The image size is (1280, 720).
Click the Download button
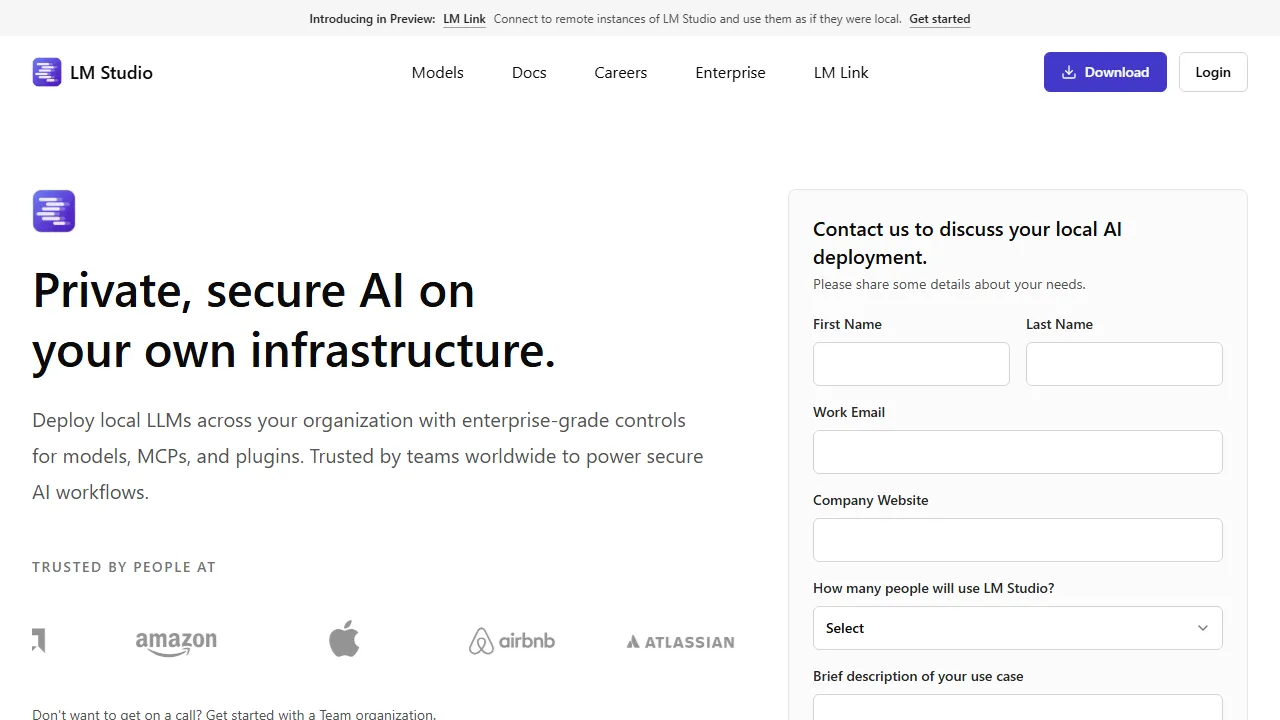pos(1105,72)
